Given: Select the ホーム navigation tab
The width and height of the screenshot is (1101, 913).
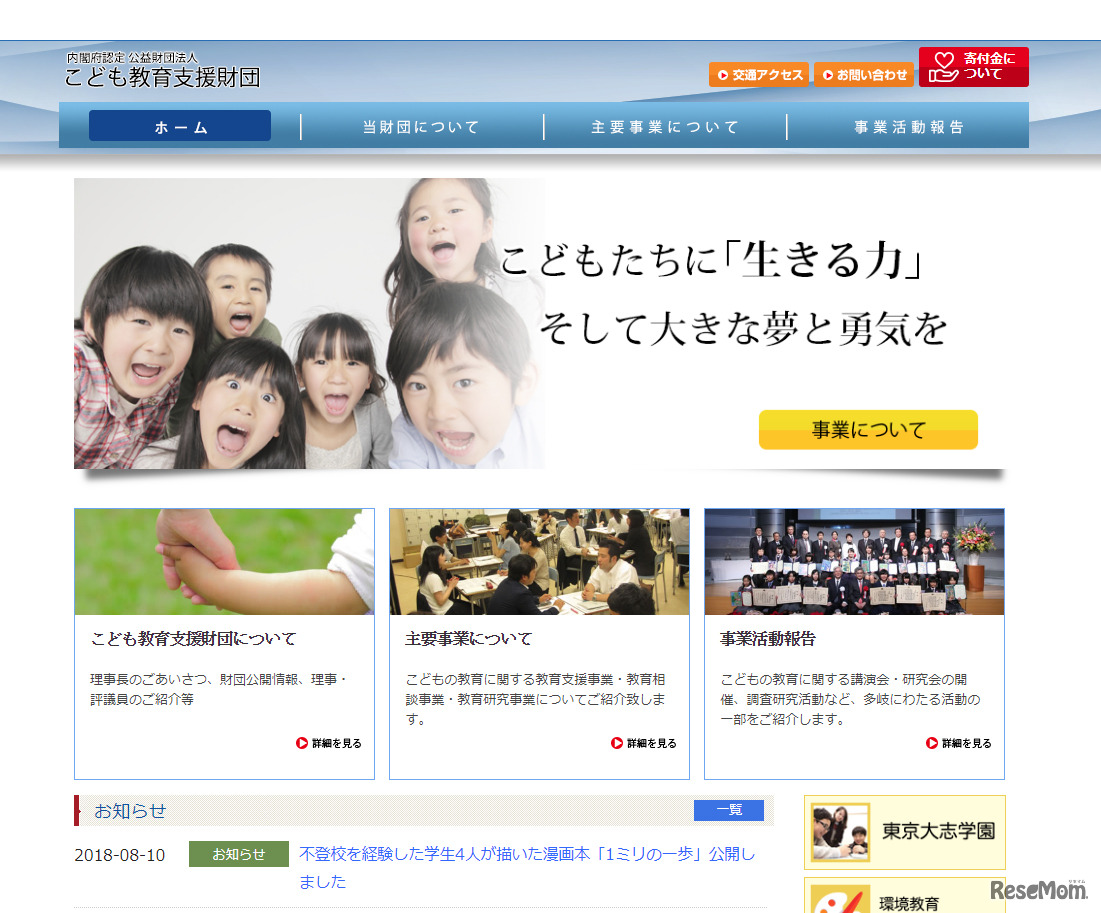Looking at the screenshot, I should 180,125.
